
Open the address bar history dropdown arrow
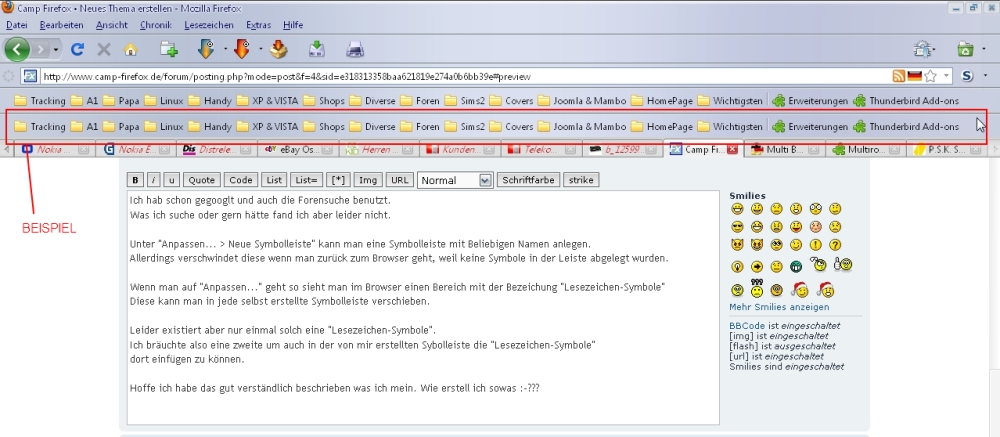click(946, 77)
